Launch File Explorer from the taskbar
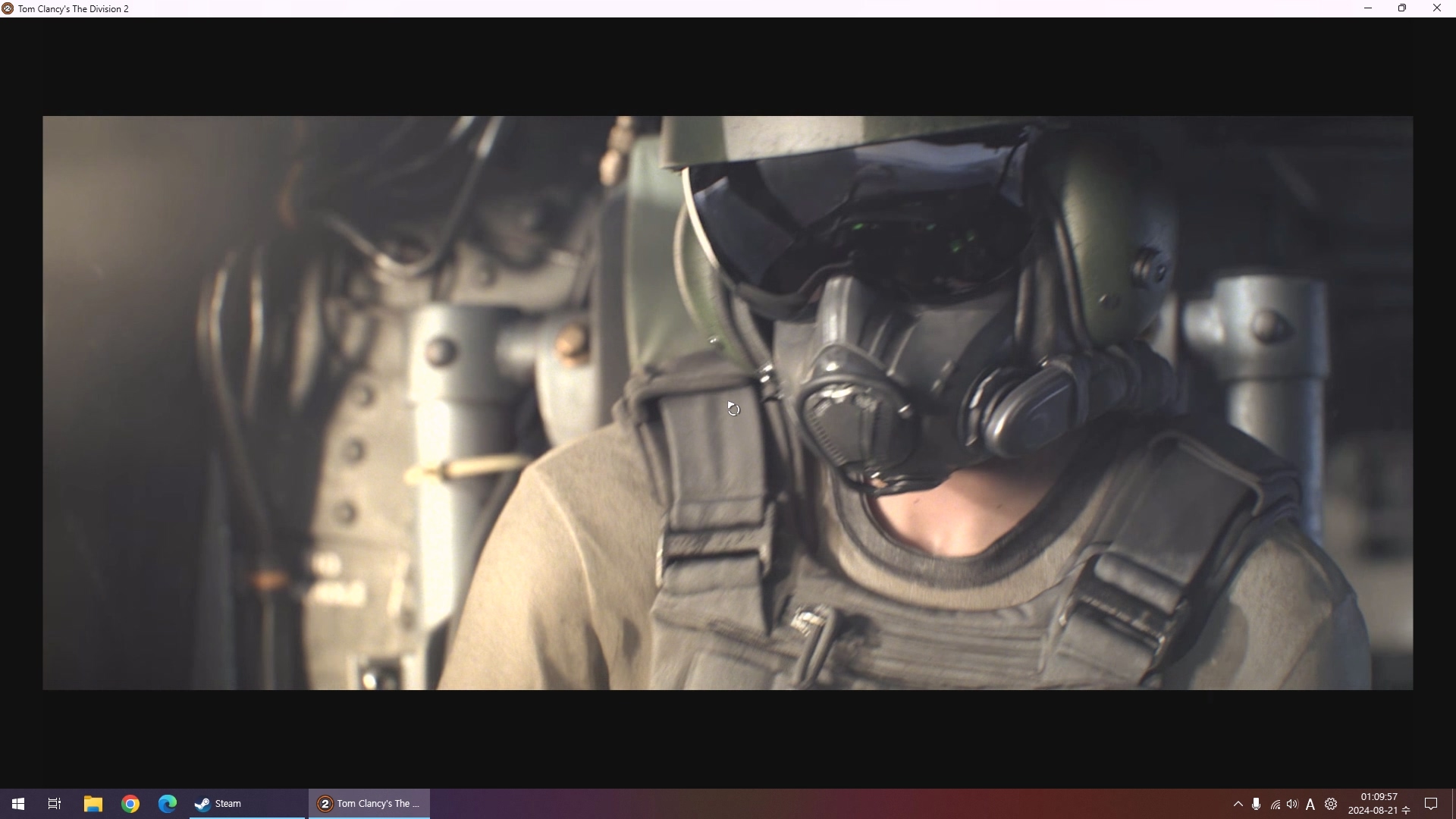The height and width of the screenshot is (819, 1456). (93, 804)
